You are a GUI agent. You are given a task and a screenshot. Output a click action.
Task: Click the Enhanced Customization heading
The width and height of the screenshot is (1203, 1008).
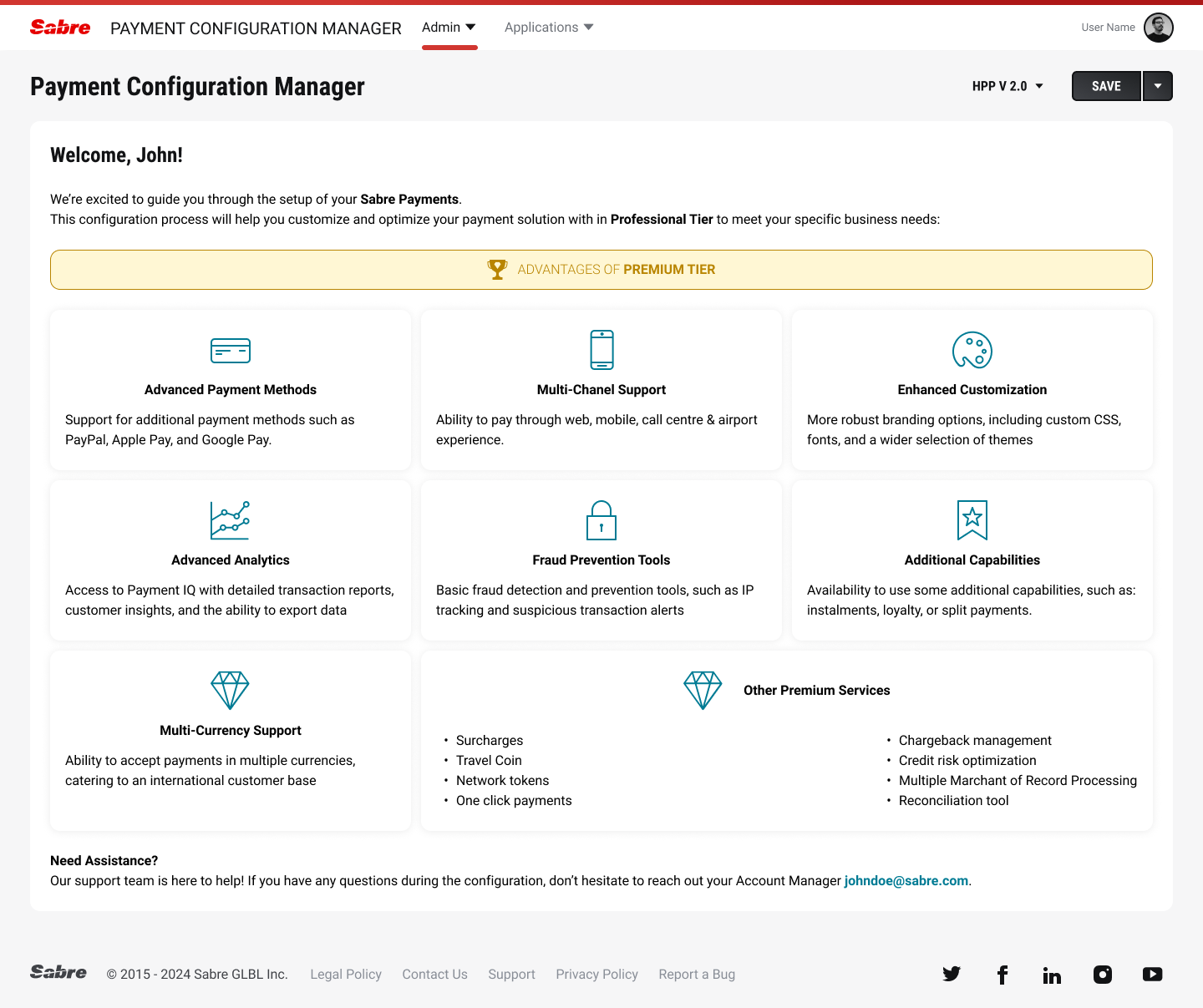[972, 390]
